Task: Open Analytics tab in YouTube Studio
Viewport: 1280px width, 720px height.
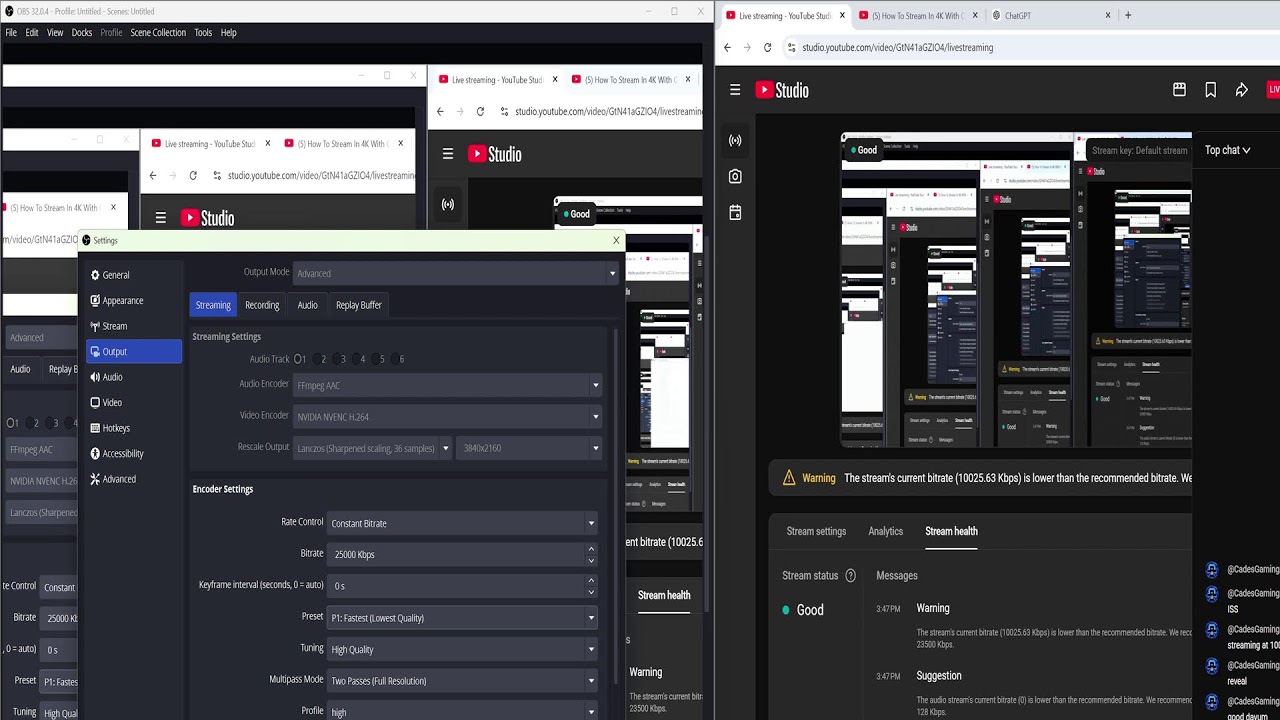Action: click(x=885, y=531)
